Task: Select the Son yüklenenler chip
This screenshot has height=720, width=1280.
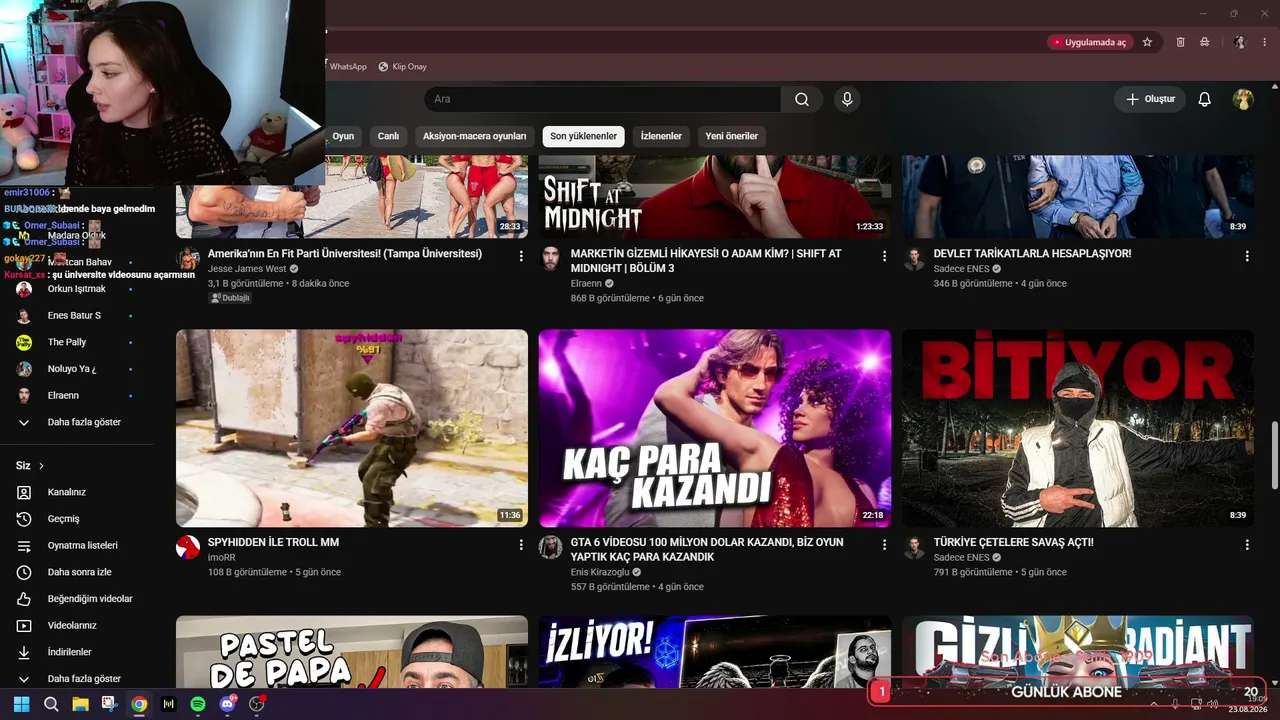Action: (584, 136)
